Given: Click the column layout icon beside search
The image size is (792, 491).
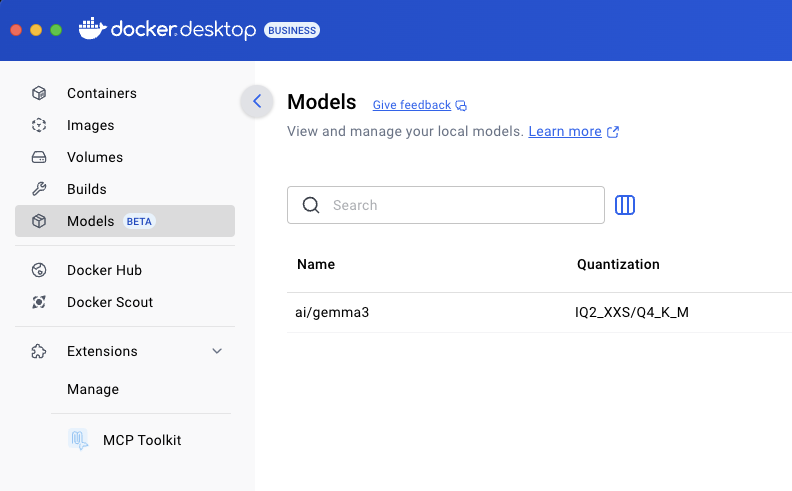Looking at the screenshot, I should click(x=625, y=205).
